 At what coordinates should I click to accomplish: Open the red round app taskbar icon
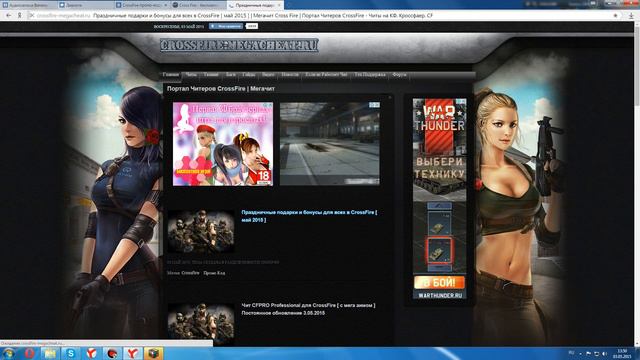[x=112, y=353]
